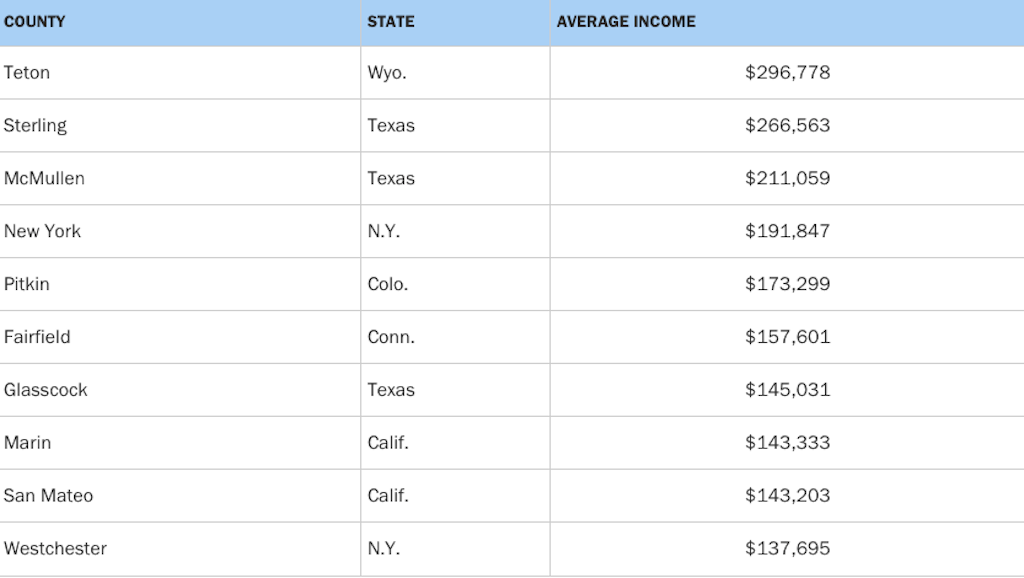
Task: Click the Pitkin county name
Action: [27, 285]
